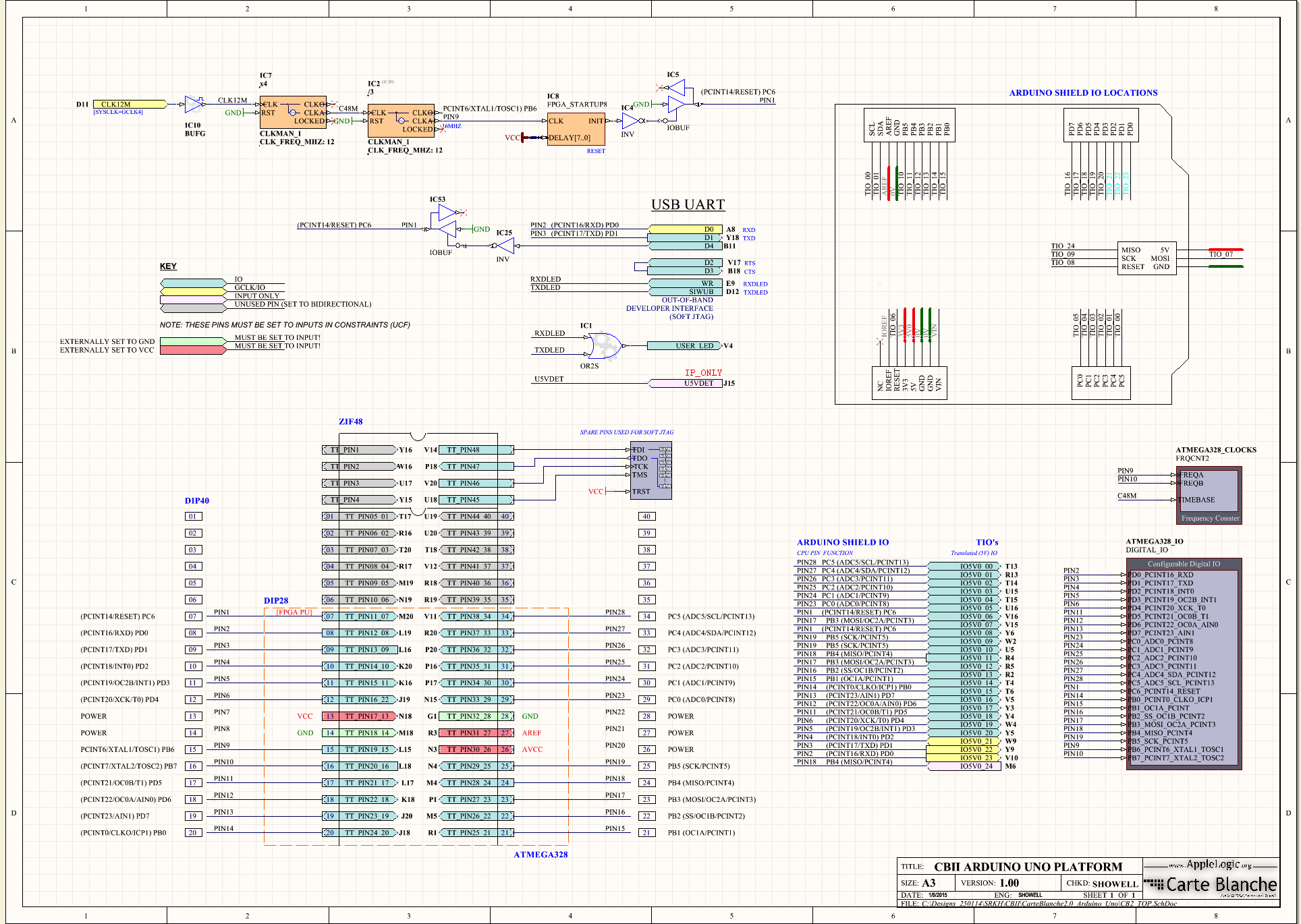Click the U5VDET port at J15
The image size is (1301, 924).
click(x=685, y=383)
